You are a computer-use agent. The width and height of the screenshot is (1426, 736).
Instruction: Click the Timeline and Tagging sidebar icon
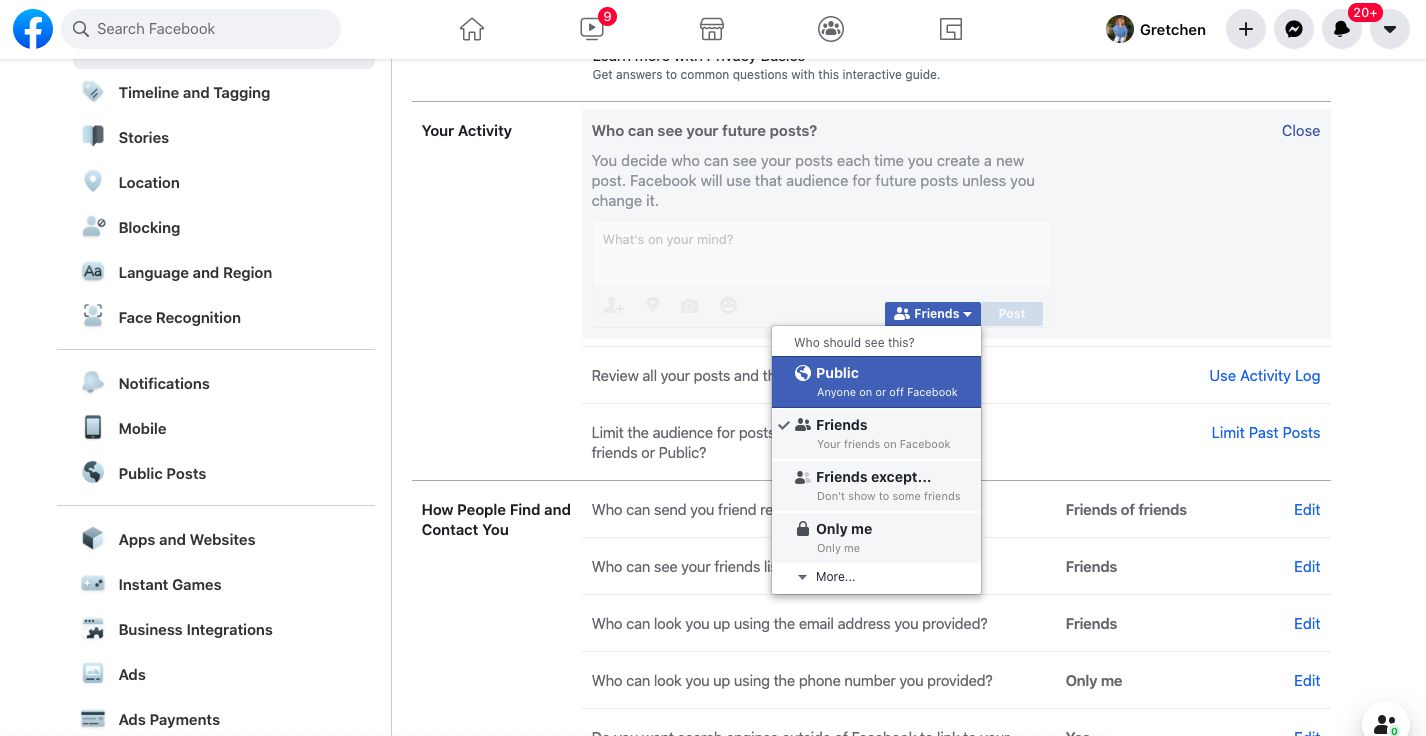pos(93,92)
